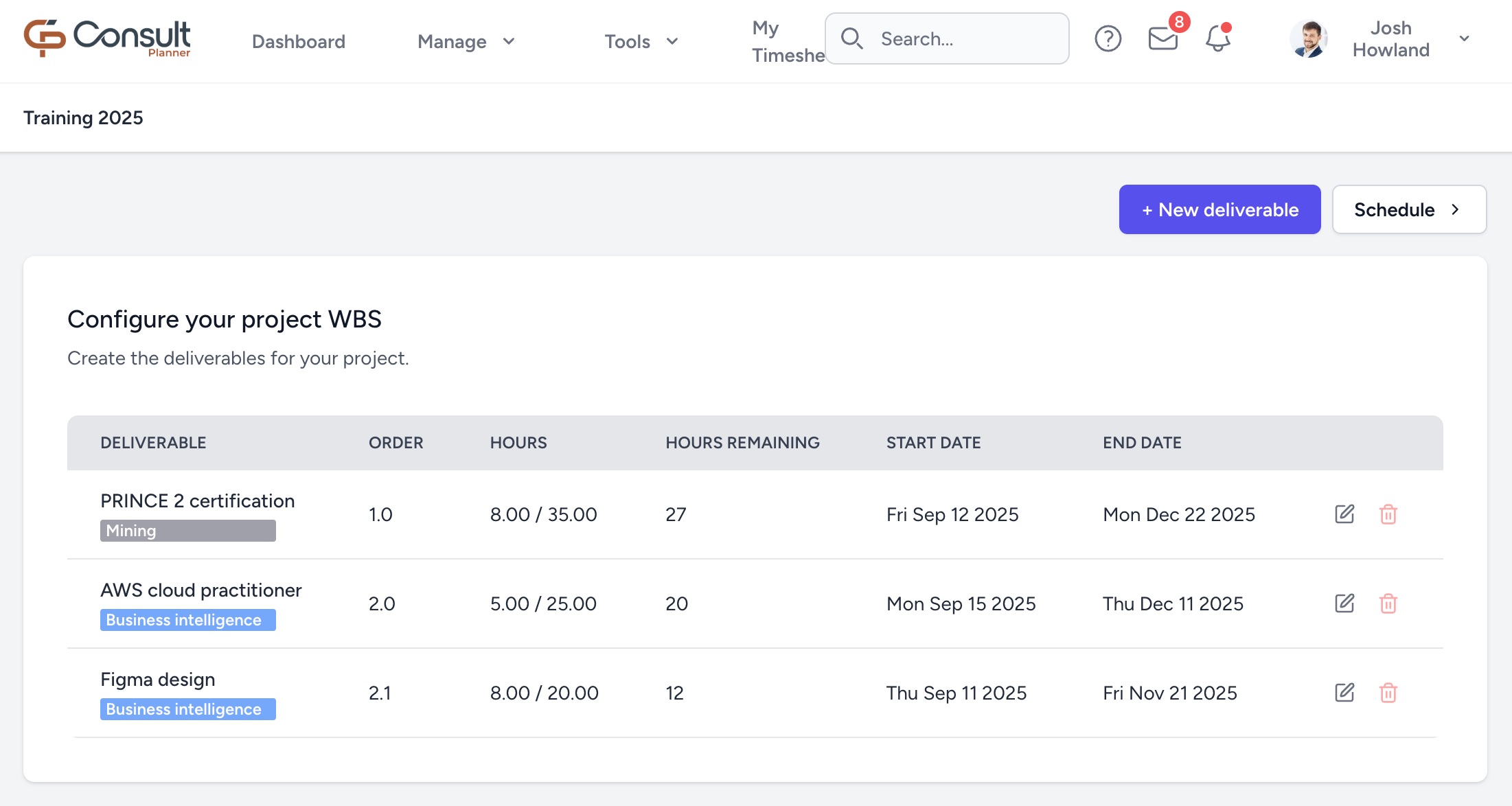Delete the PRINCE 2 certification deliverable
This screenshot has height=806, width=1512.
1388,514
